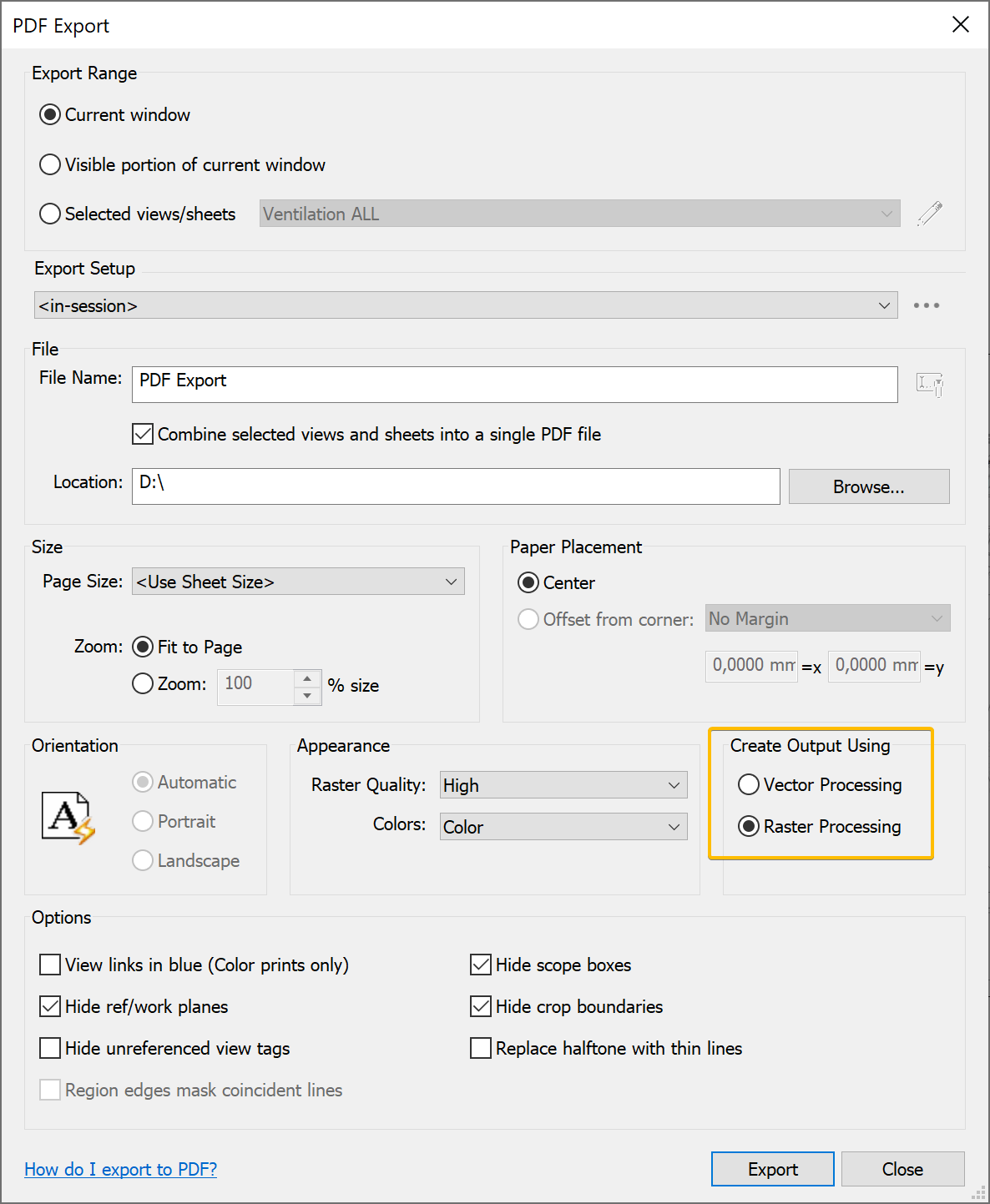Open export setup options via the ellipsis button

[x=926, y=305]
